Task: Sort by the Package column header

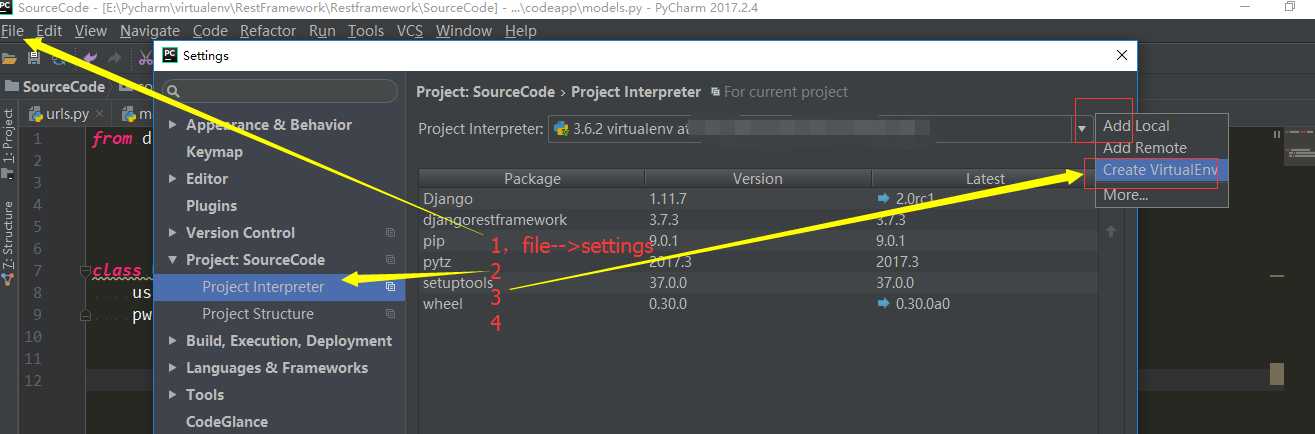Action: pyautogui.click(x=532, y=178)
